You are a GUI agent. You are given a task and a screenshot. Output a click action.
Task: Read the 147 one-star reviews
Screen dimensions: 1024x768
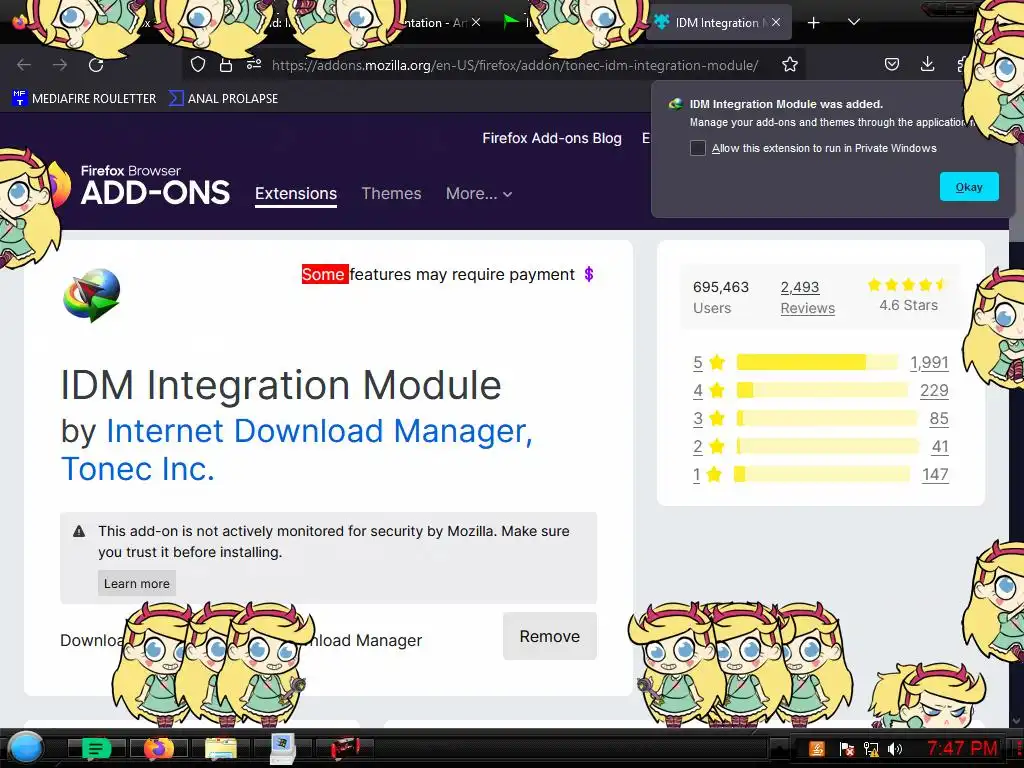(x=935, y=475)
